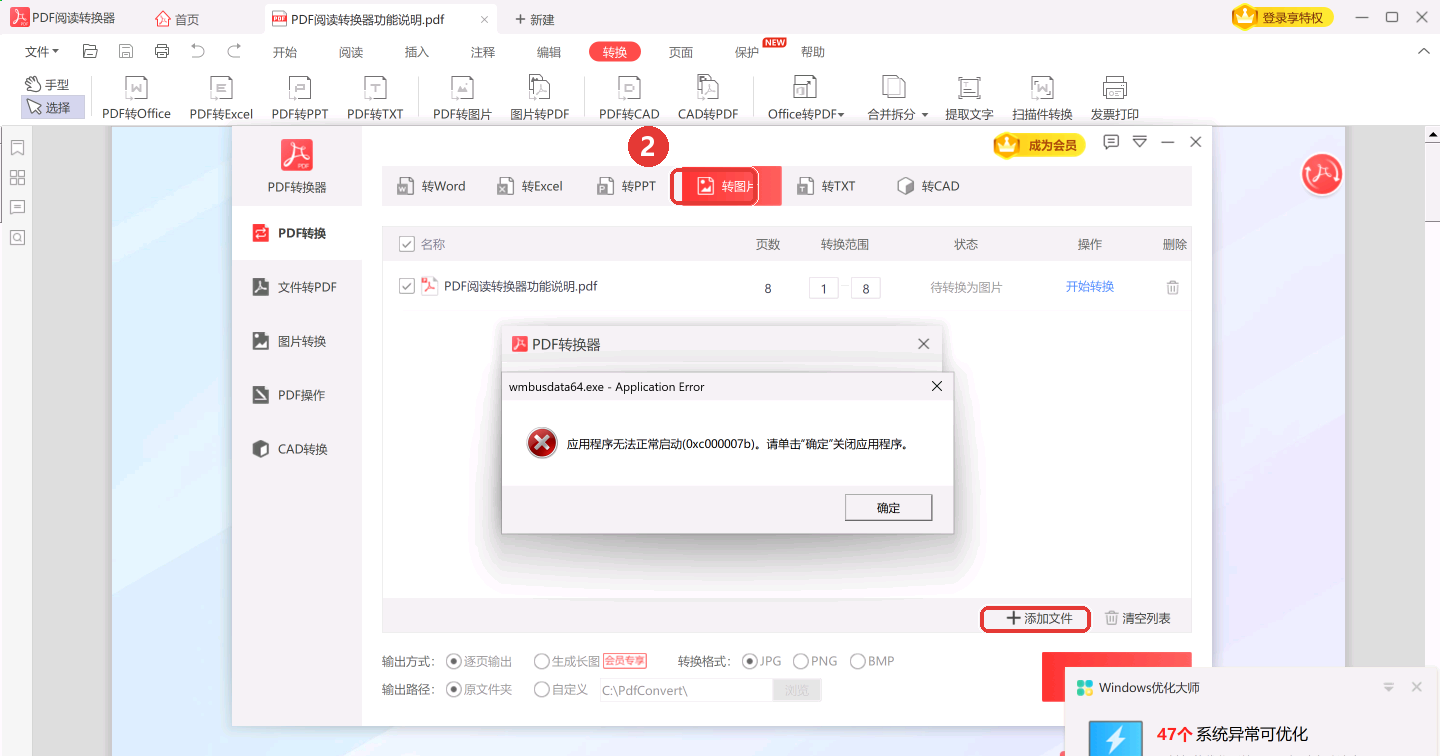The image size is (1440, 756).
Task: Switch to the 转Word tab
Action: coord(432,186)
